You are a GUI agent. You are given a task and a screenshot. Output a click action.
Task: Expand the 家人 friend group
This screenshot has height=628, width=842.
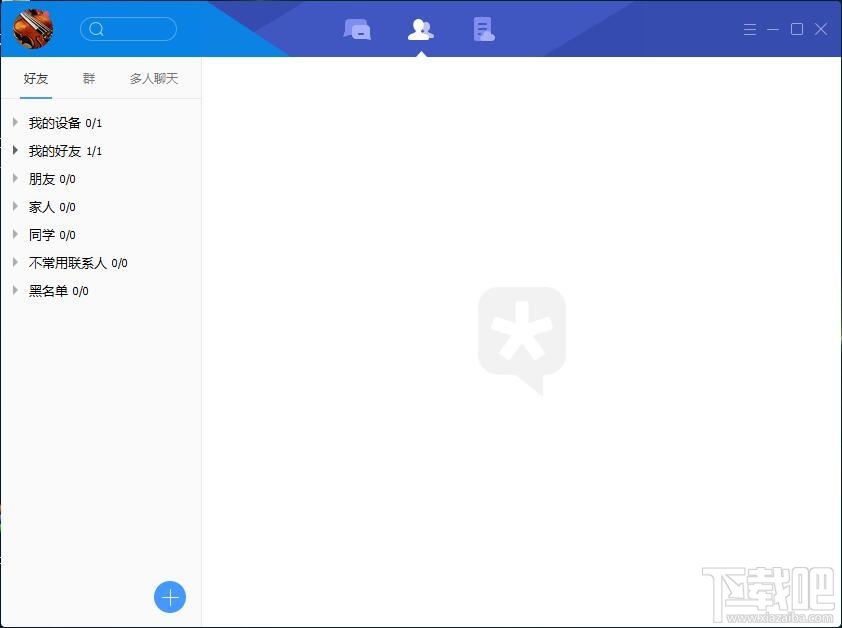[15, 207]
